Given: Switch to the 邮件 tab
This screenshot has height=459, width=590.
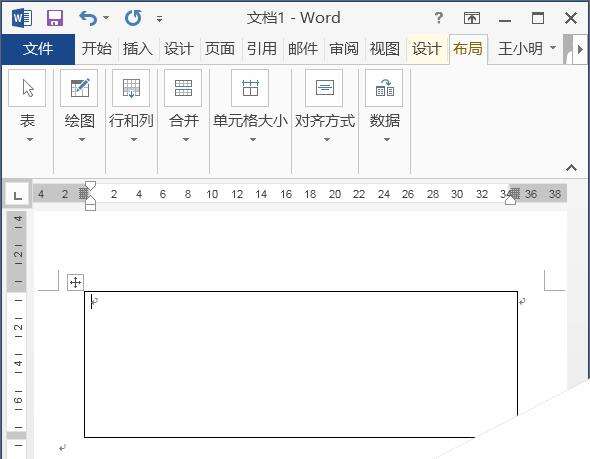Looking at the screenshot, I should pos(303,49).
